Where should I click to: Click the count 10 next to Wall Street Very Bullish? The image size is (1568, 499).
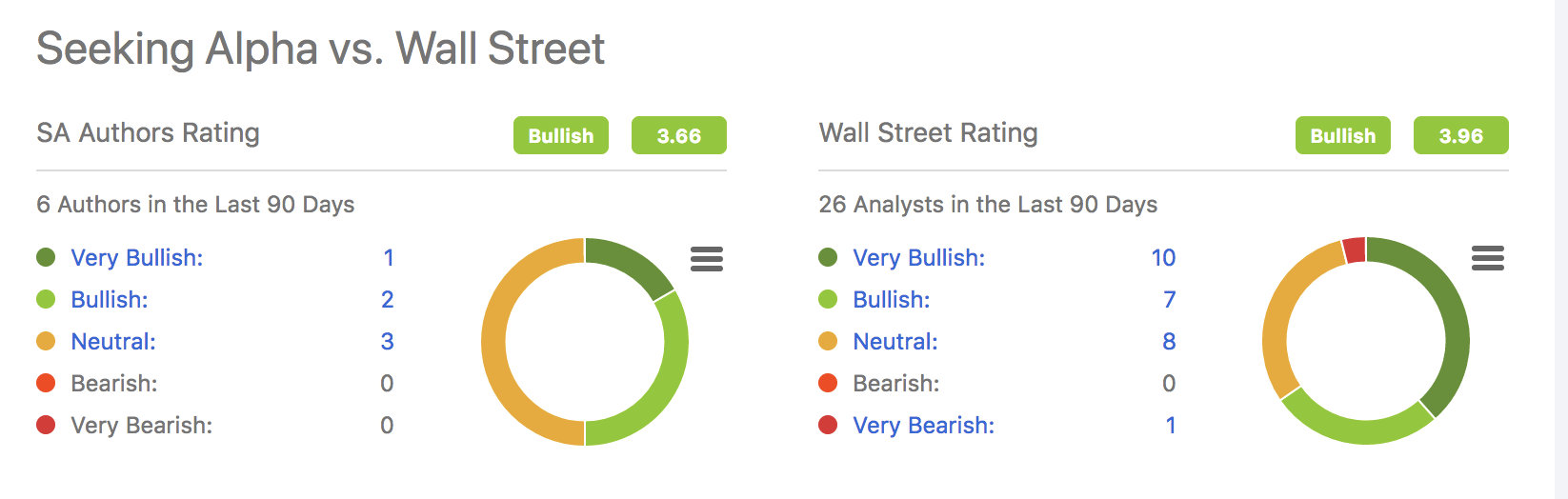[1163, 258]
